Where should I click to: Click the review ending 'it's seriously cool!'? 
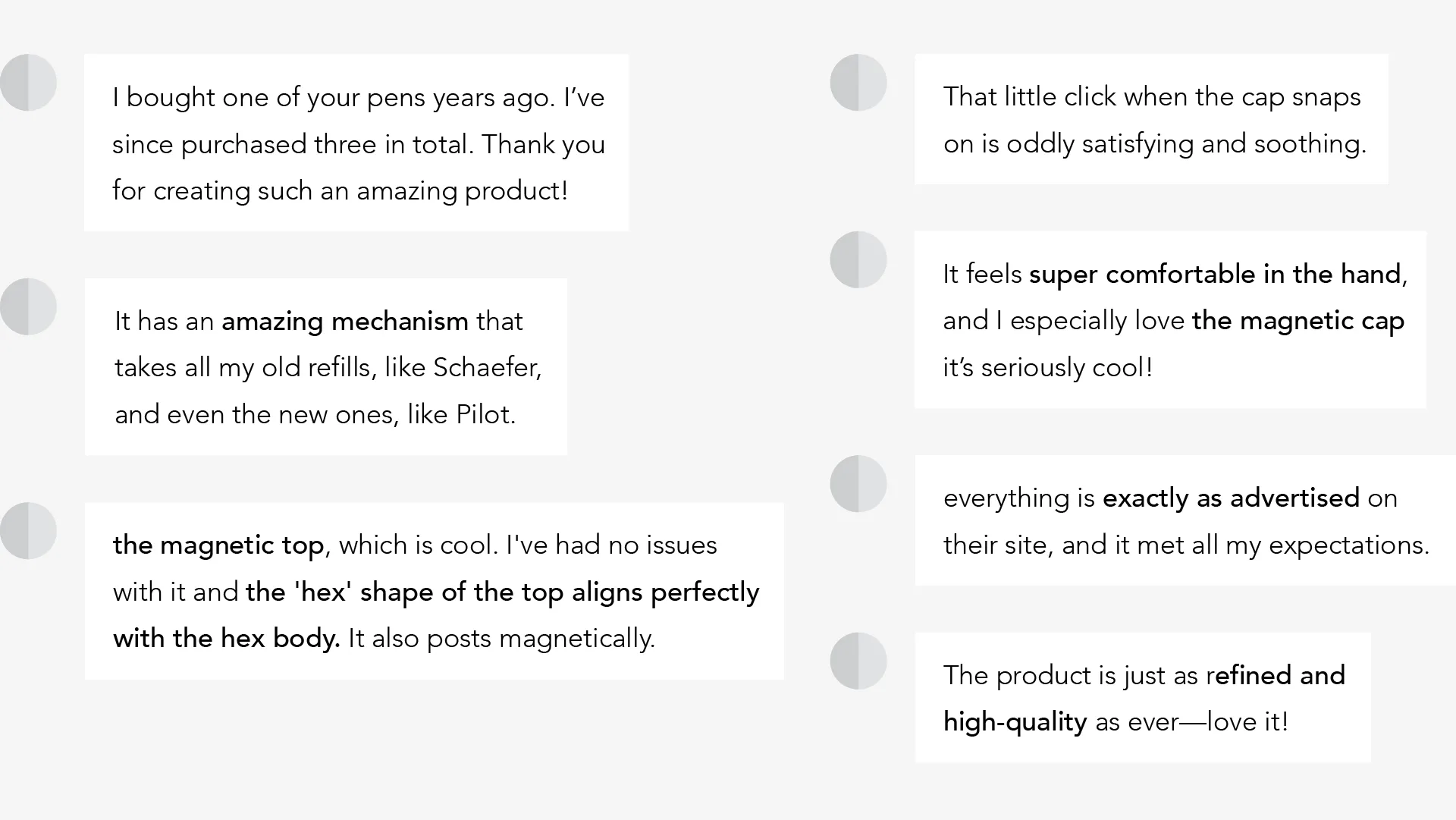(1170, 319)
